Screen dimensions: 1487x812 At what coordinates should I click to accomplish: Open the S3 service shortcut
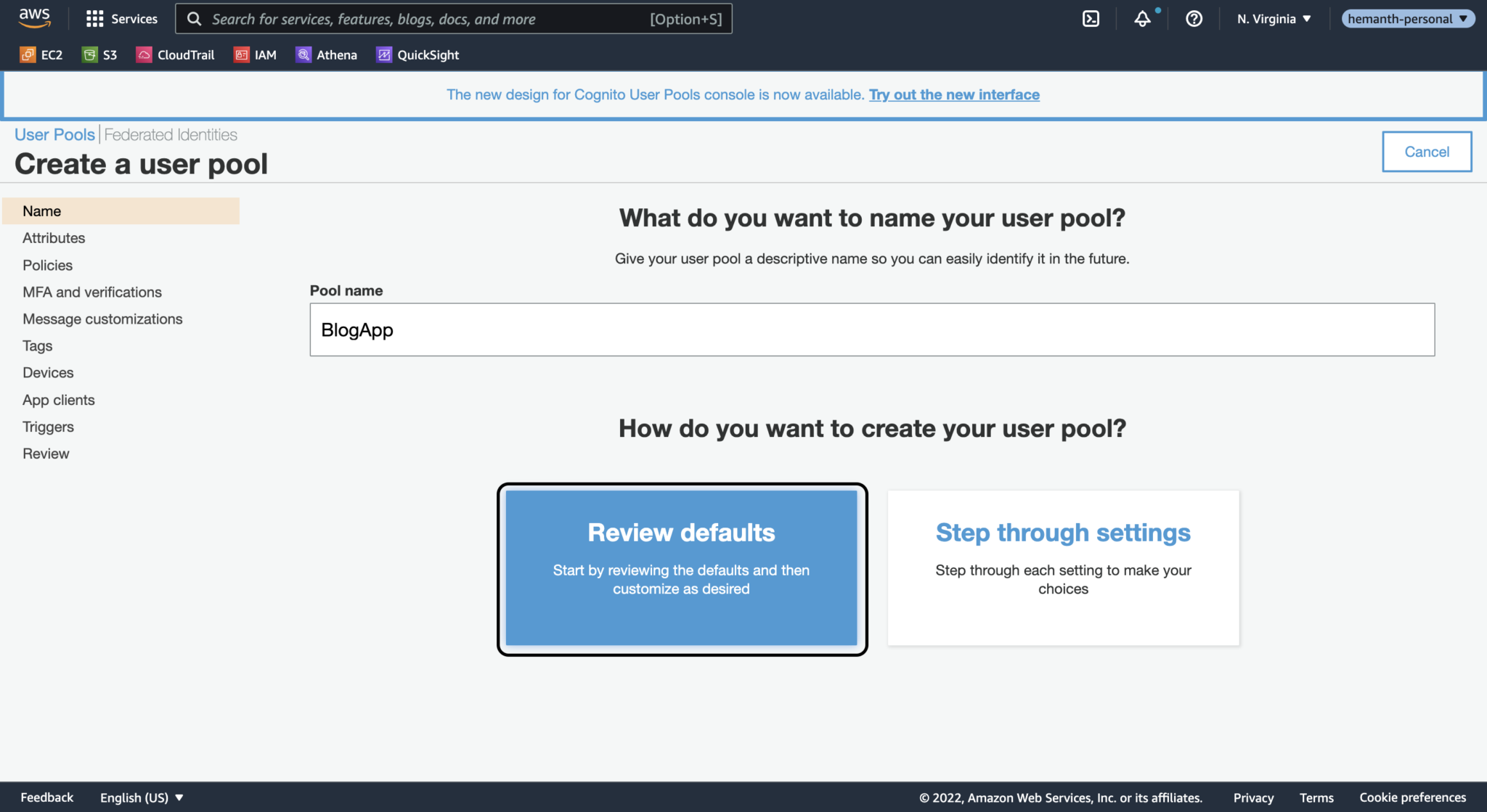click(99, 54)
